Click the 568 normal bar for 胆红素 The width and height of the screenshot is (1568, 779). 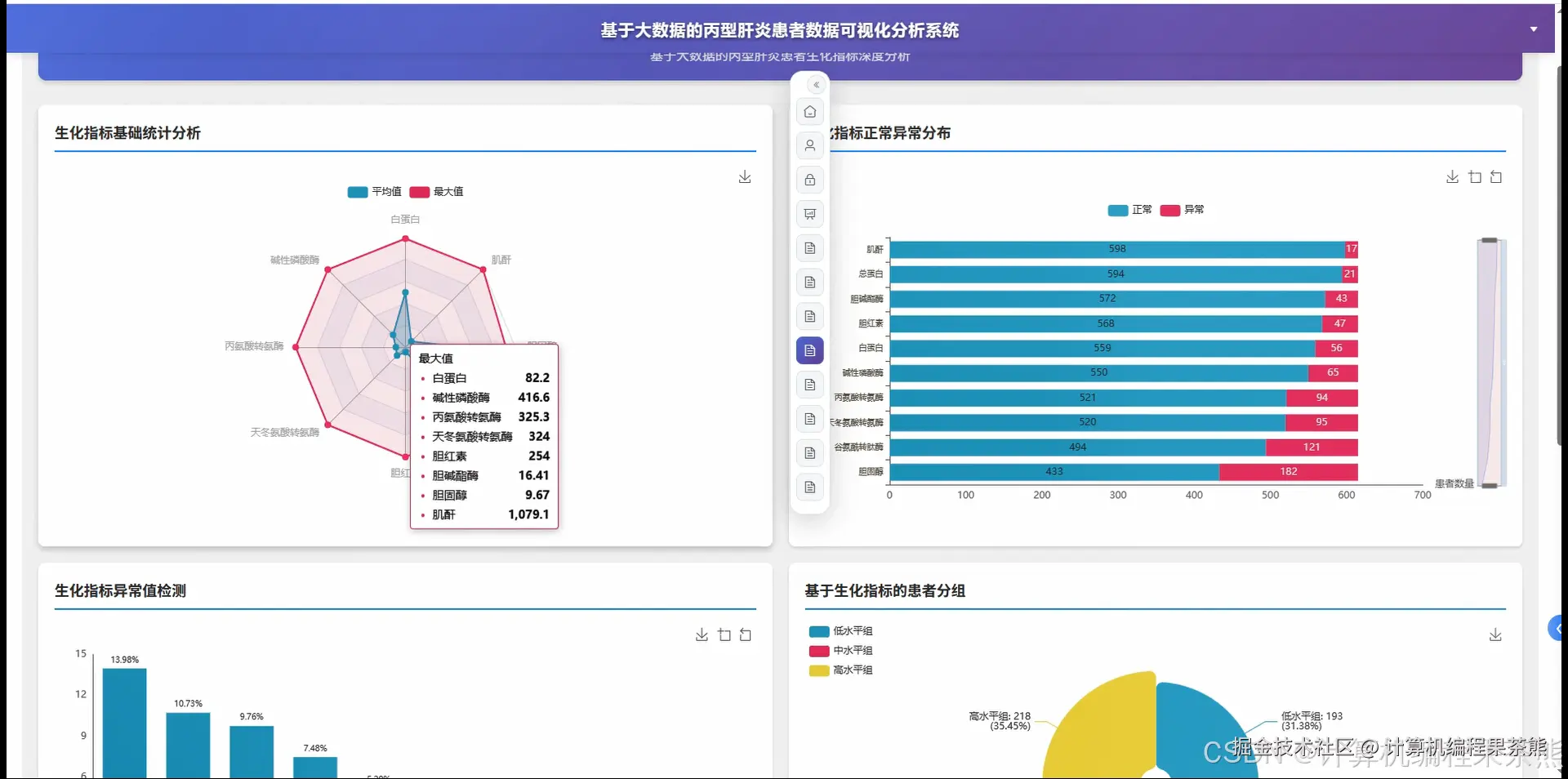pyautogui.click(x=1106, y=323)
